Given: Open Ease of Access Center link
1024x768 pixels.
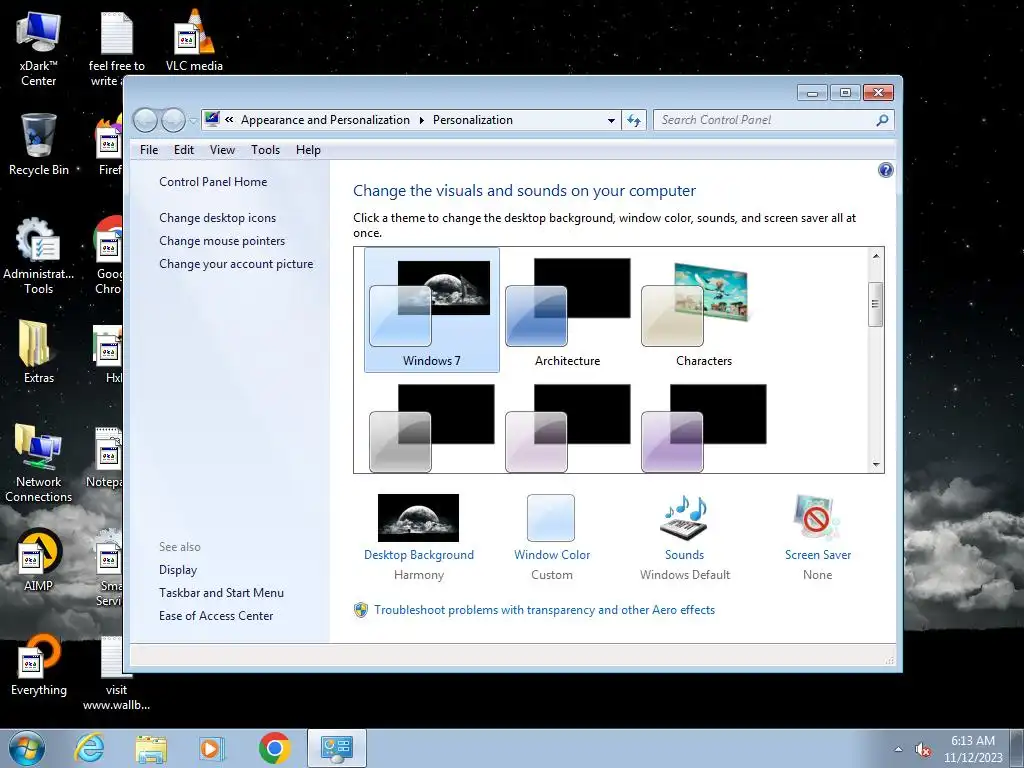Looking at the screenshot, I should tap(216, 615).
